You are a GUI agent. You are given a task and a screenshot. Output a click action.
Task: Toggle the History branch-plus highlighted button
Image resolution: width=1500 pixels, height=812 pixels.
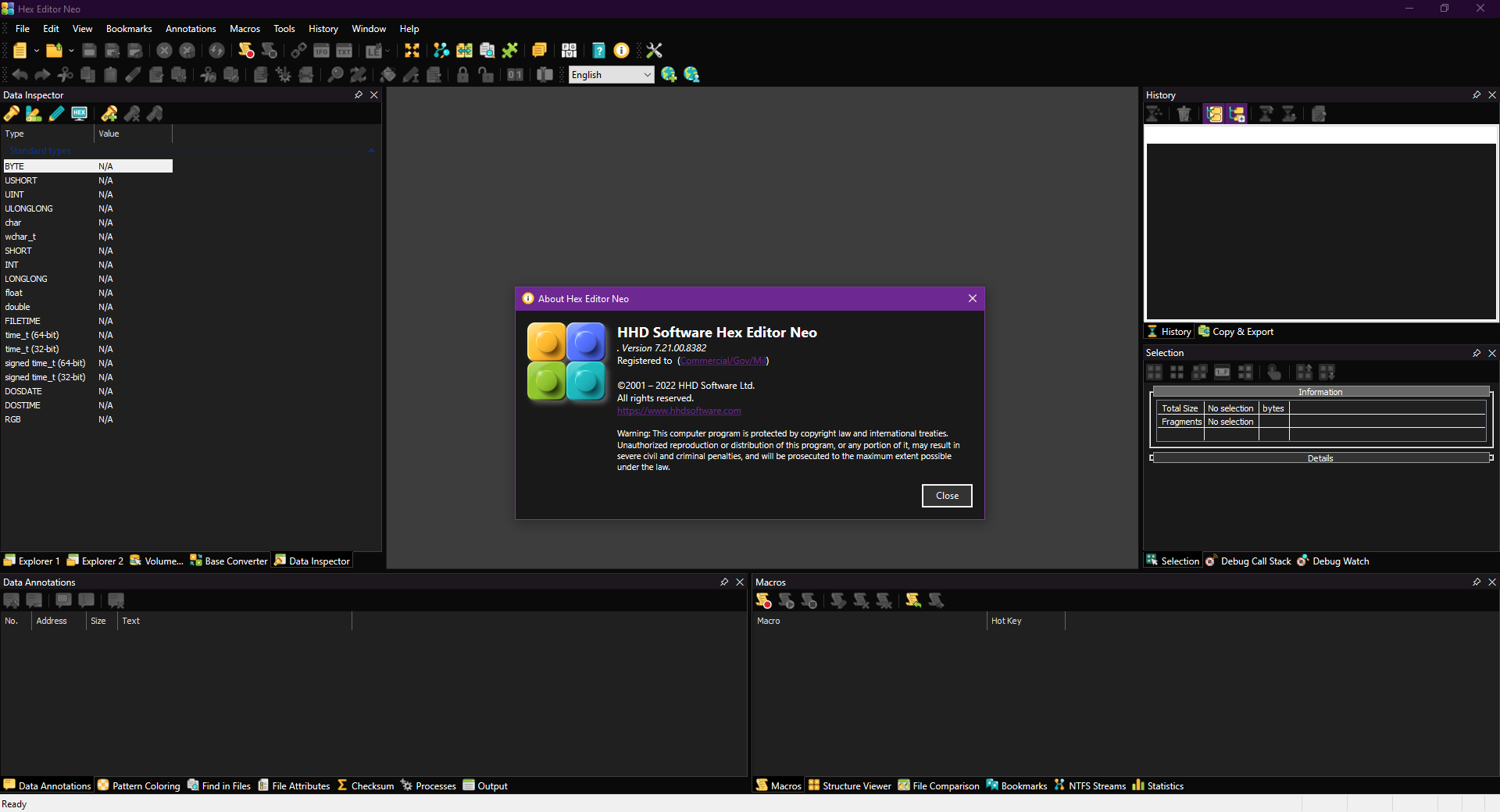[1237, 114]
